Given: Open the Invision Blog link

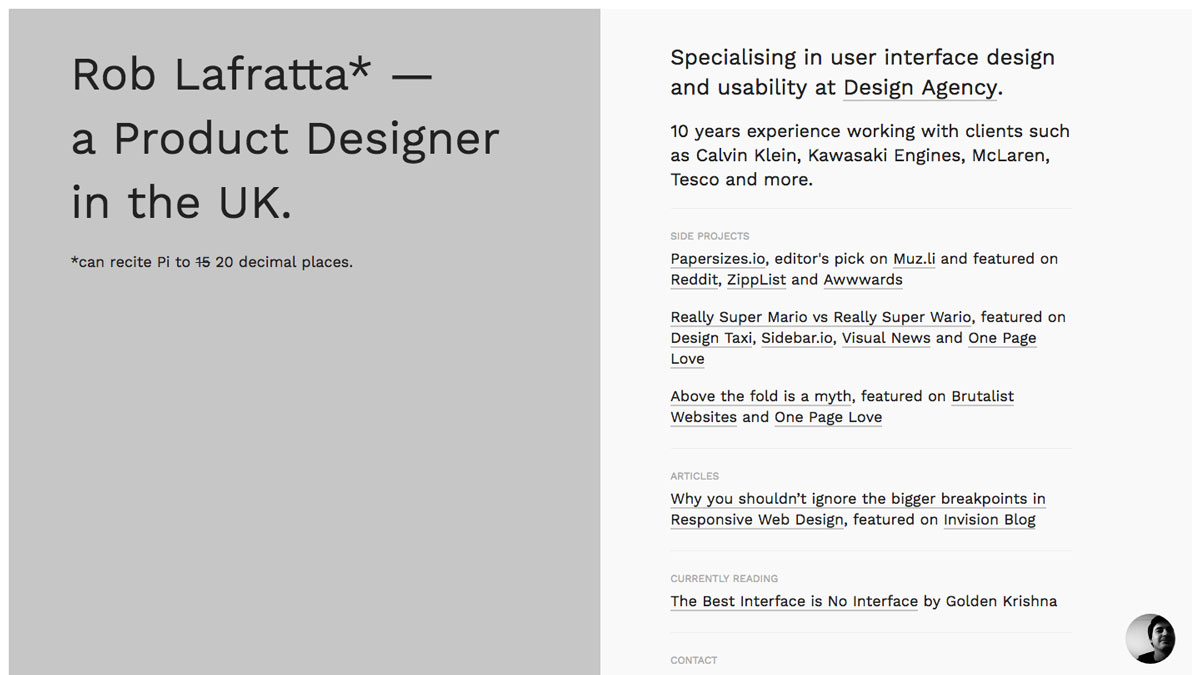Looking at the screenshot, I should [x=989, y=520].
